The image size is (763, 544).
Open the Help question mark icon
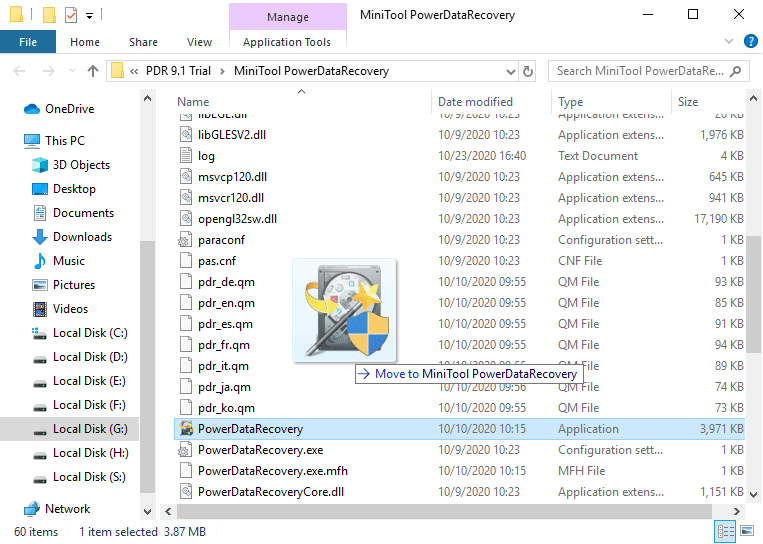point(750,41)
